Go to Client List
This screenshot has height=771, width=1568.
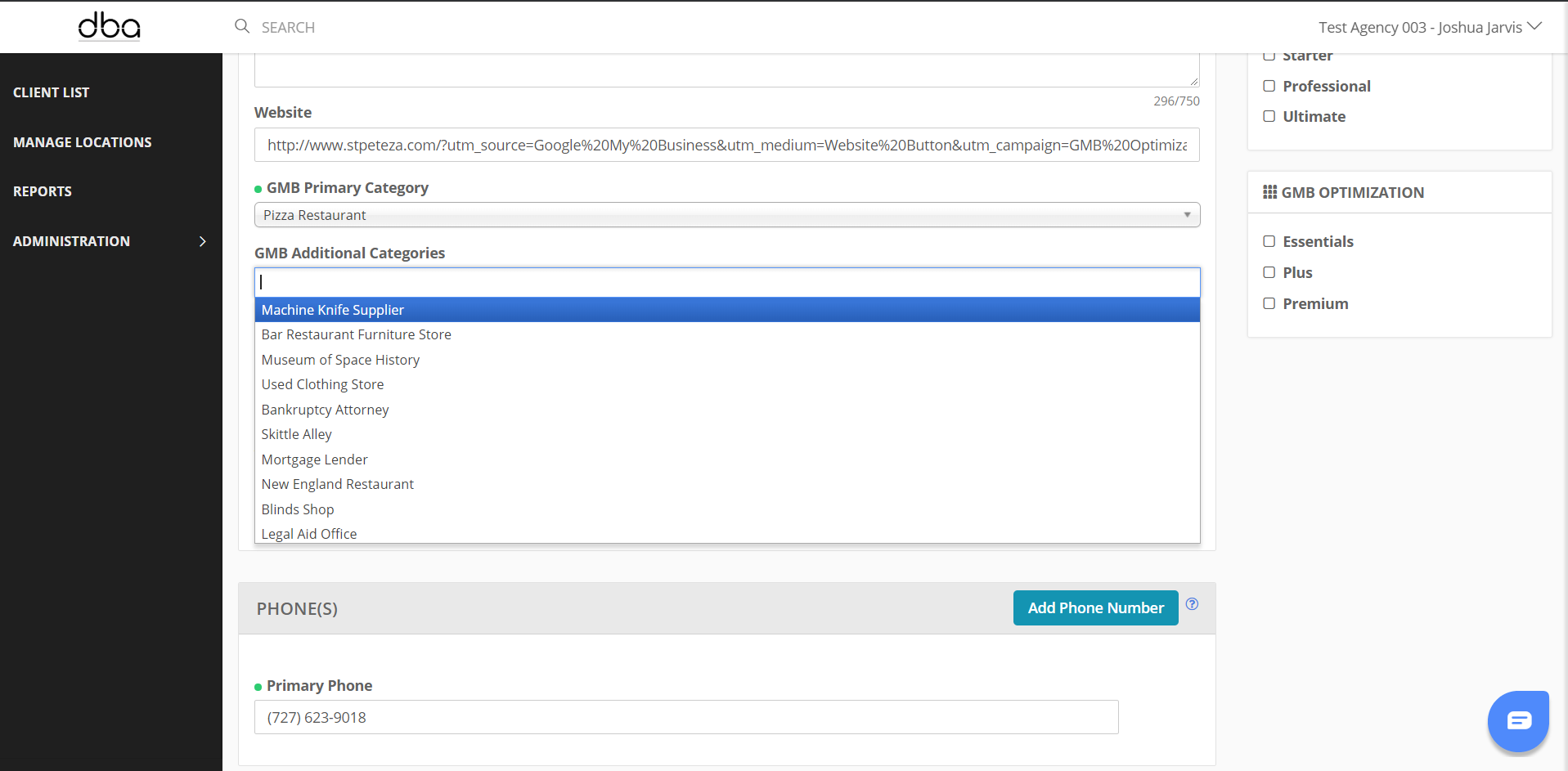point(52,92)
